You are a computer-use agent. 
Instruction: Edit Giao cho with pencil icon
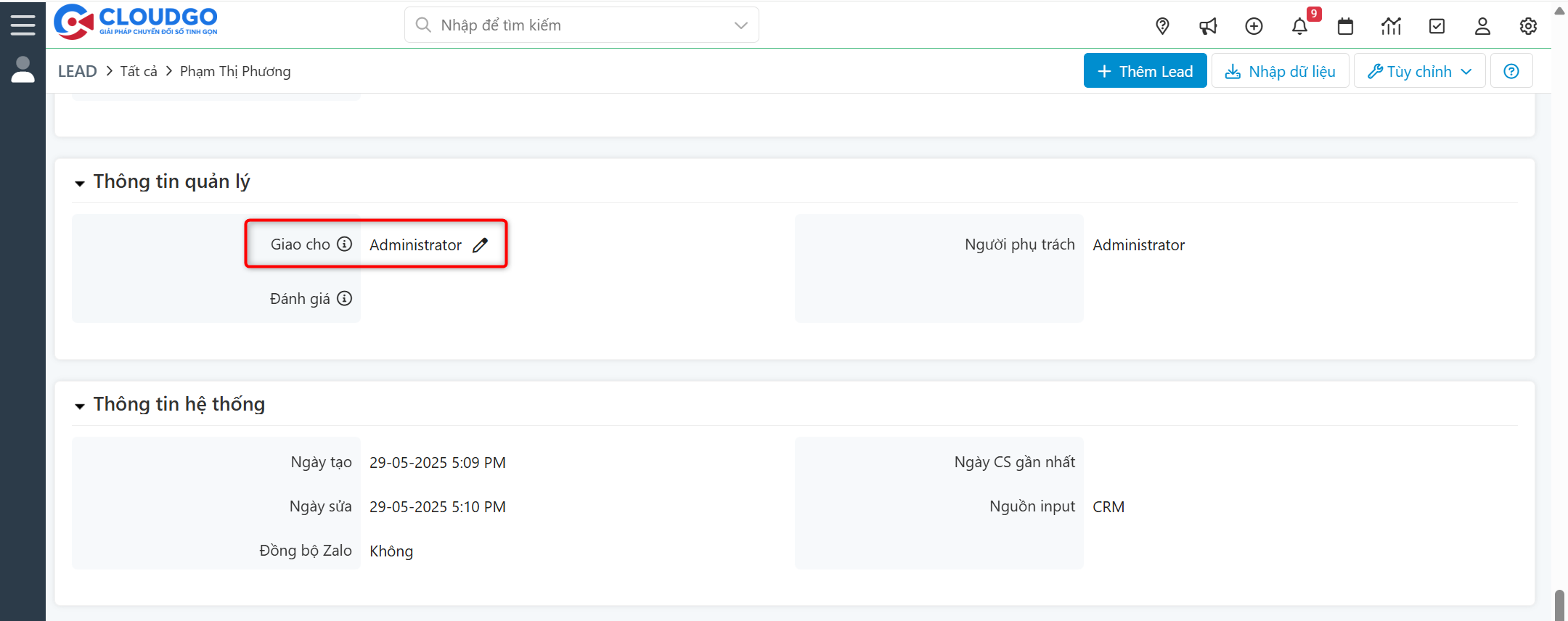[480, 245]
